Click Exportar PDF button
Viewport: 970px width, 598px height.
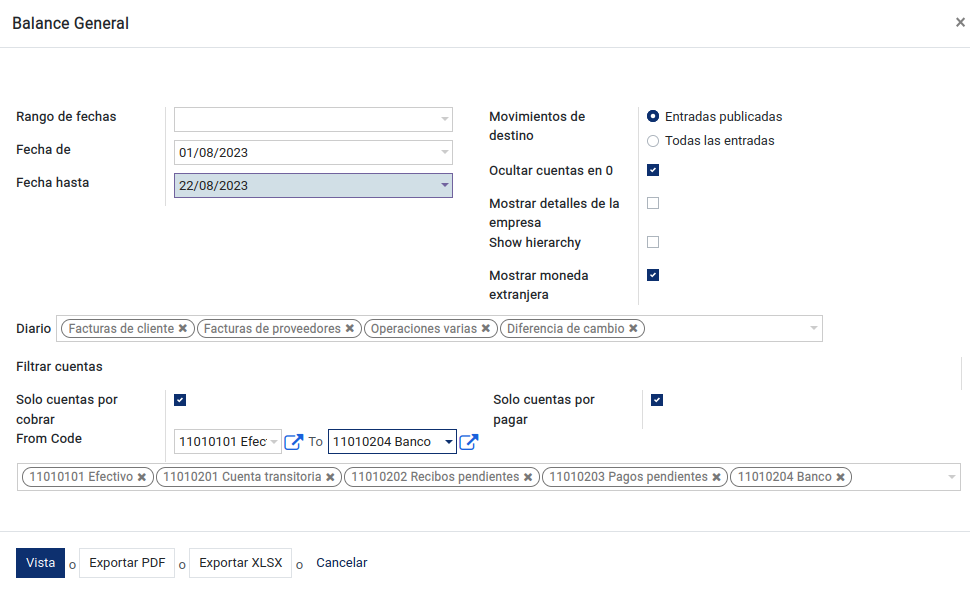click(127, 563)
